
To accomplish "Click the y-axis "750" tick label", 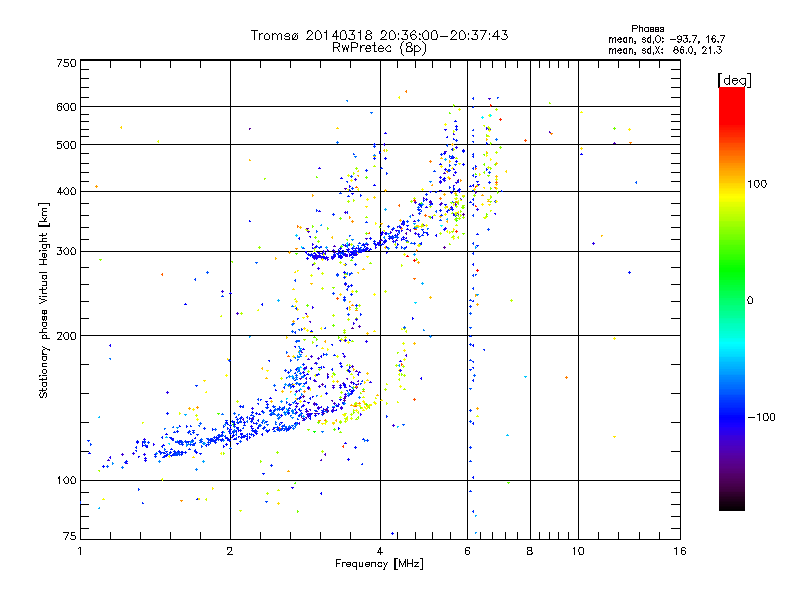I will pyautogui.click(x=66, y=63).
